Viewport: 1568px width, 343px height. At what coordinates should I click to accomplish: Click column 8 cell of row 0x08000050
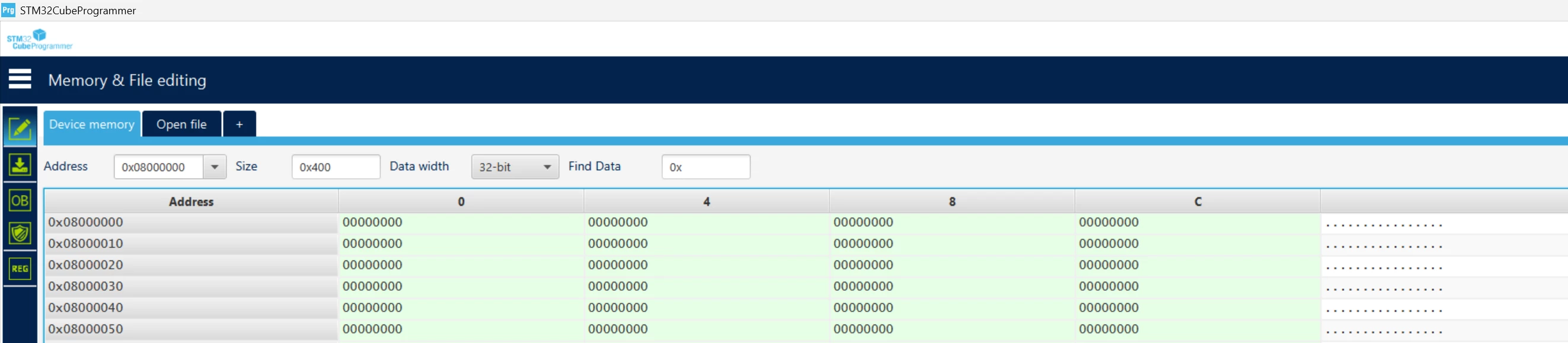point(952,329)
